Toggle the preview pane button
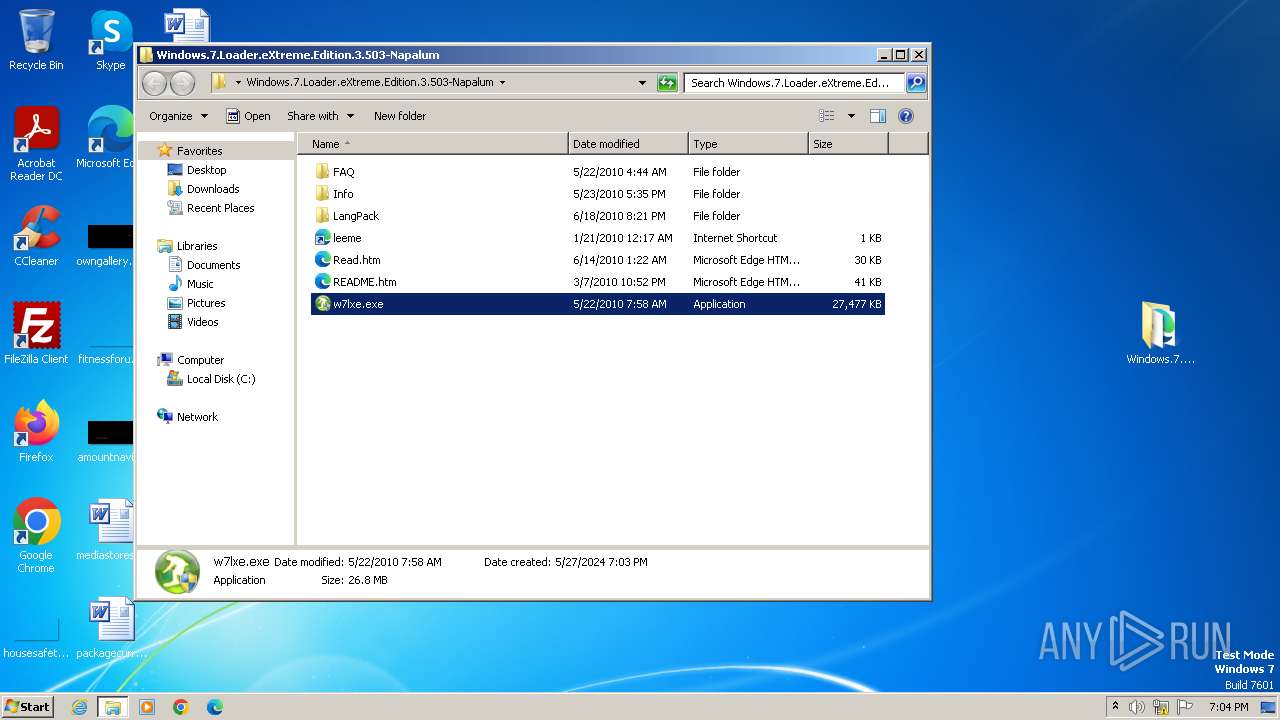The width and height of the screenshot is (1280, 720). (x=877, y=116)
